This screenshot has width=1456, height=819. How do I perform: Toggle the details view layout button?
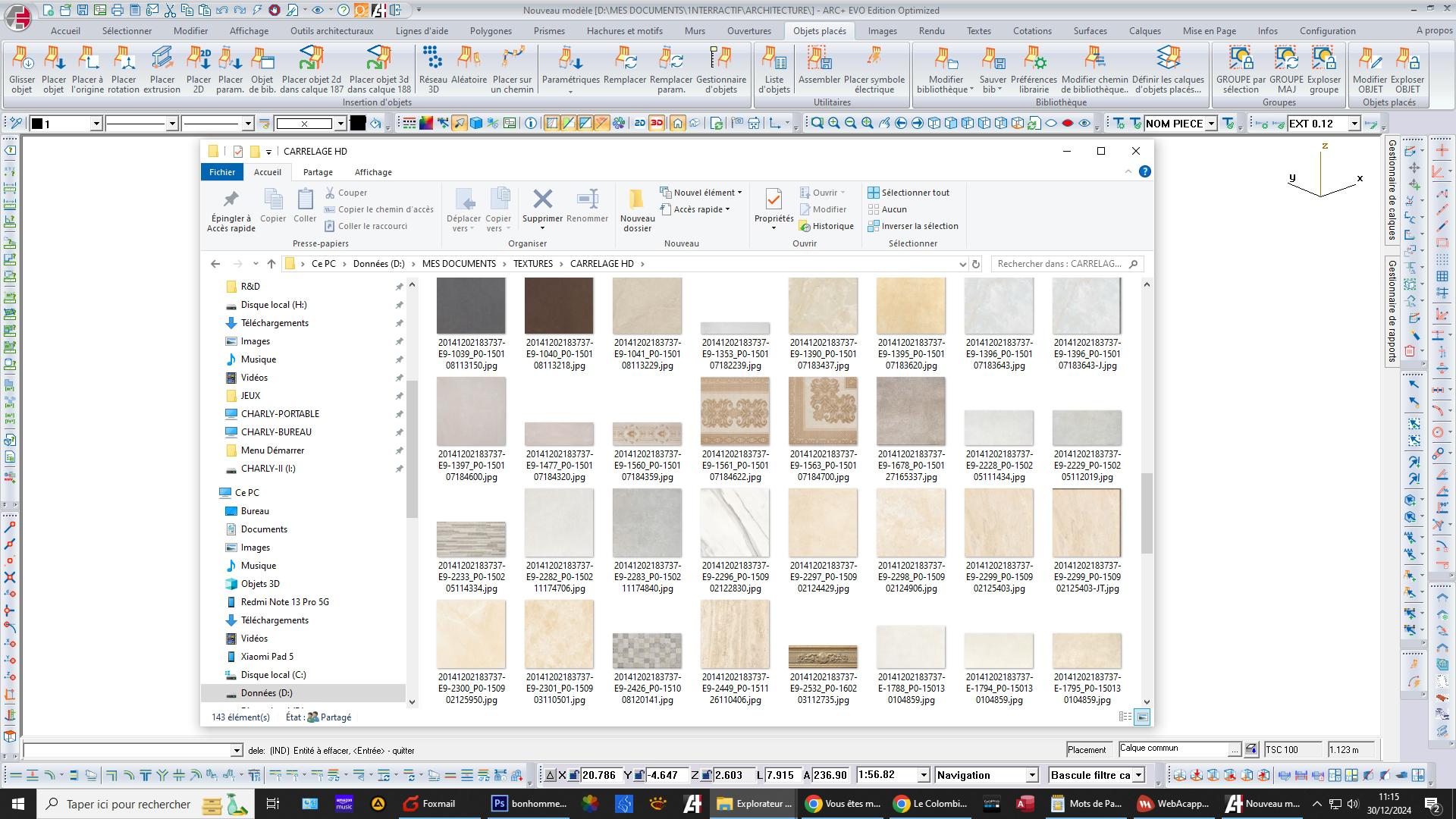(1125, 717)
